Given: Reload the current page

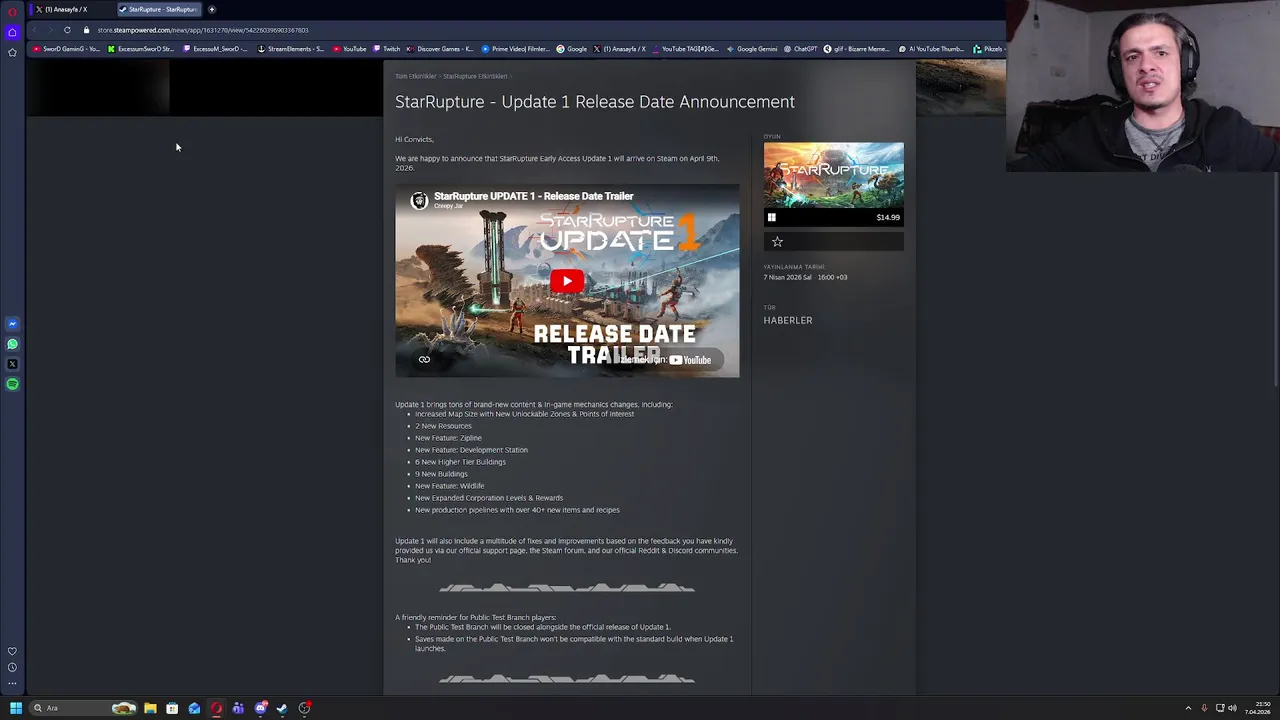Looking at the screenshot, I should [x=67, y=30].
